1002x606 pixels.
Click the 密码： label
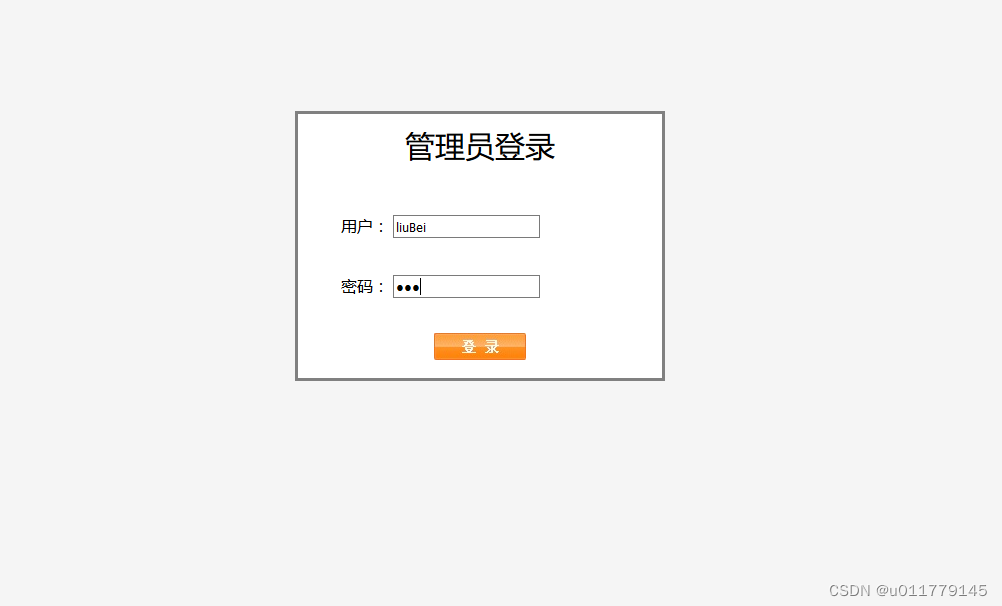[x=362, y=286]
